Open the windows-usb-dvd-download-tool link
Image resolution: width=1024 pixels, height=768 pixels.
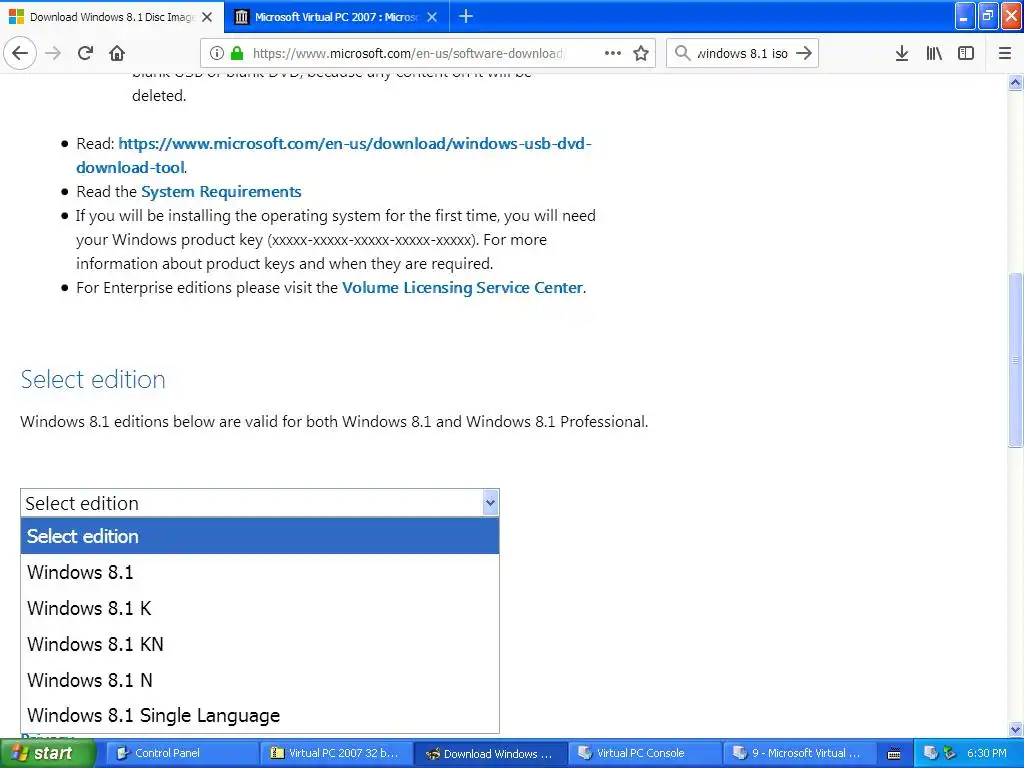[334, 155]
